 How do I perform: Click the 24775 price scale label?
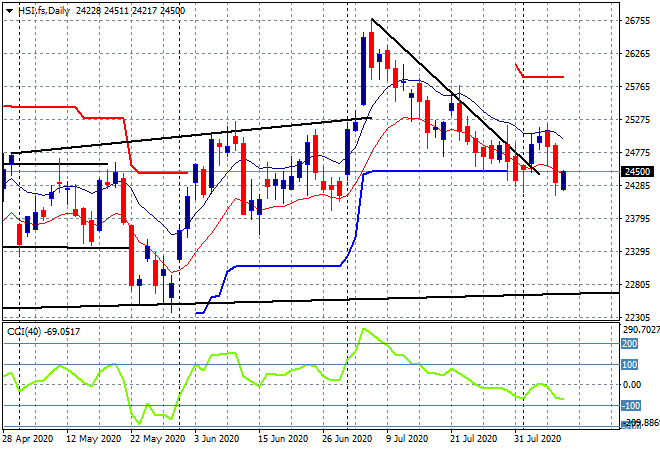(637, 153)
